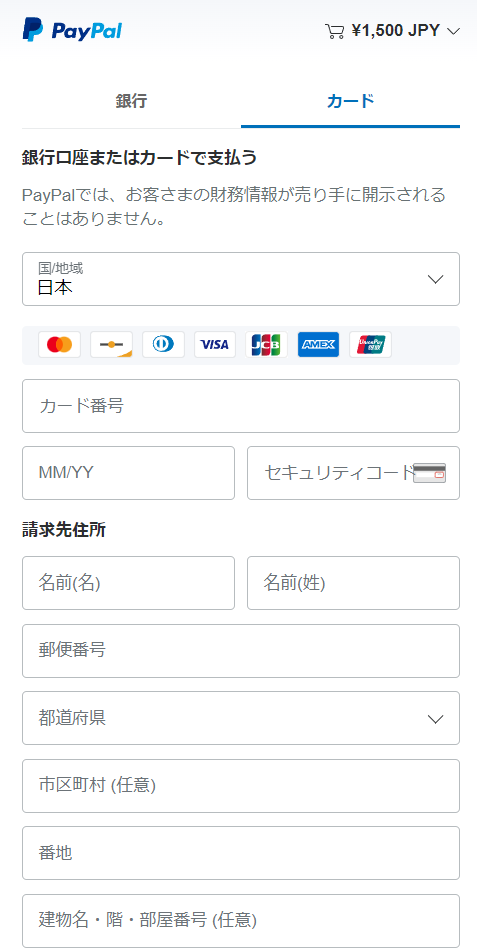This screenshot has width=477, height=948.
Task: Click the security code card hint icon
Action: [429, 473]
